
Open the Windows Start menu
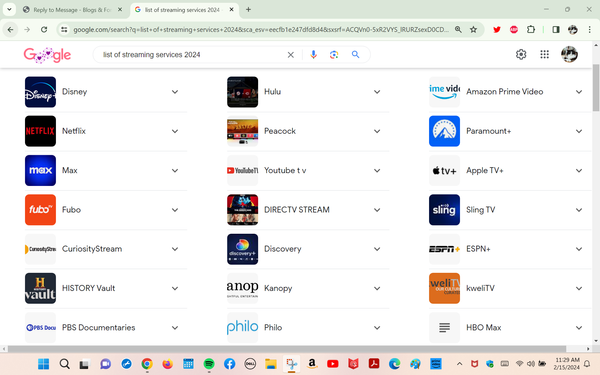click(44, 364)
